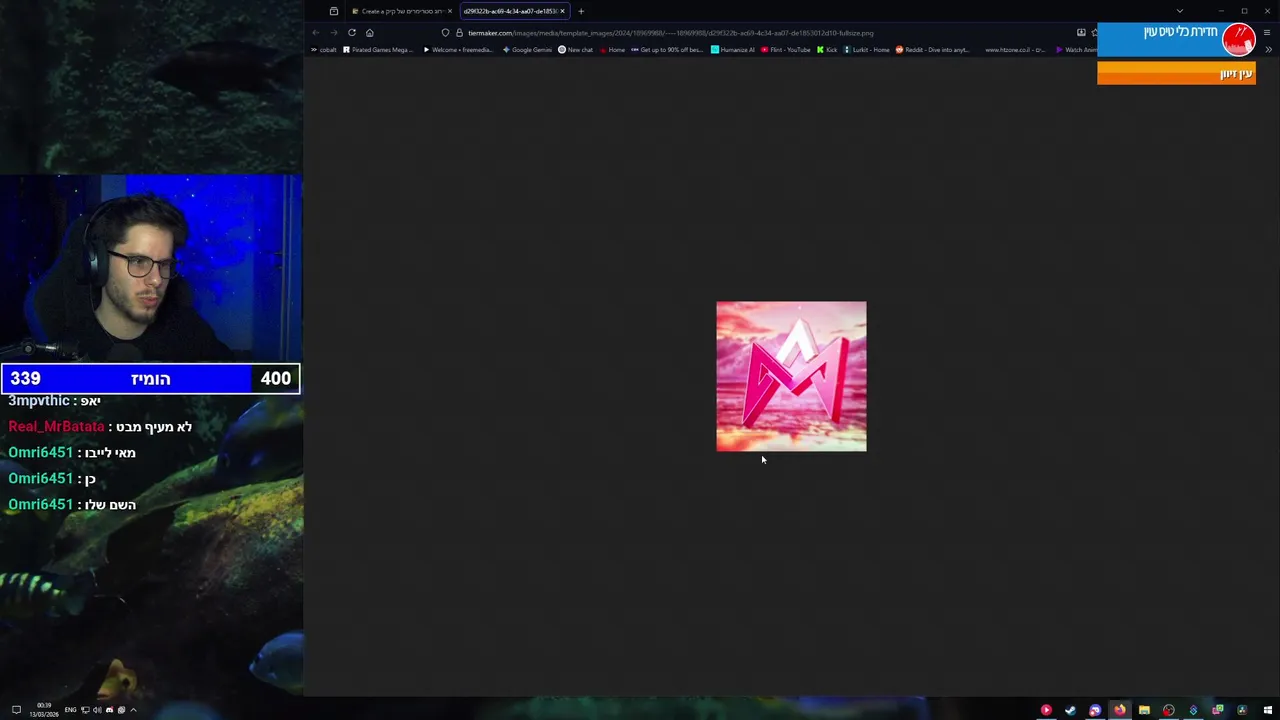Open the Welcome freemedia bookmark
This screenshot has height=720, width=1280.
457,50
